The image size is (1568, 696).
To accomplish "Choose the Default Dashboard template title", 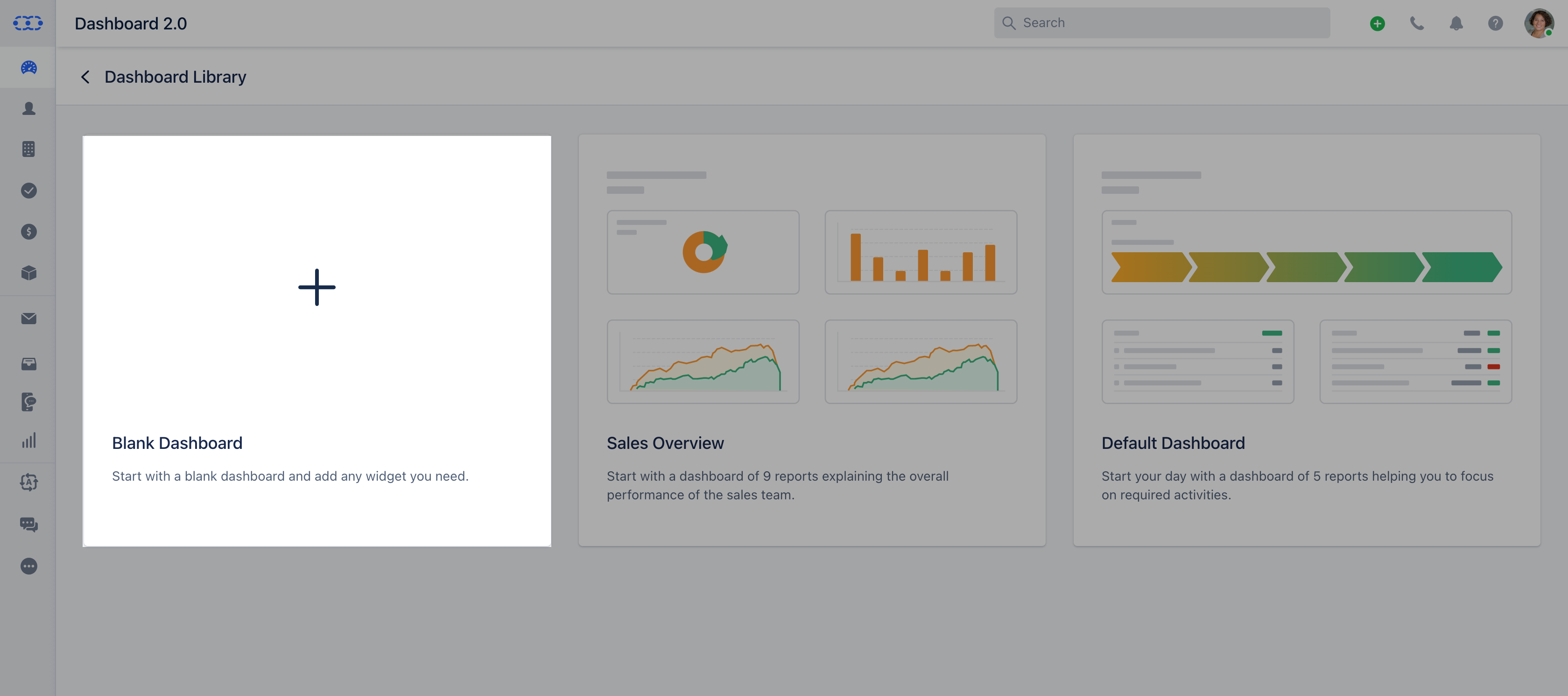I will click(x=1173, y=443).
